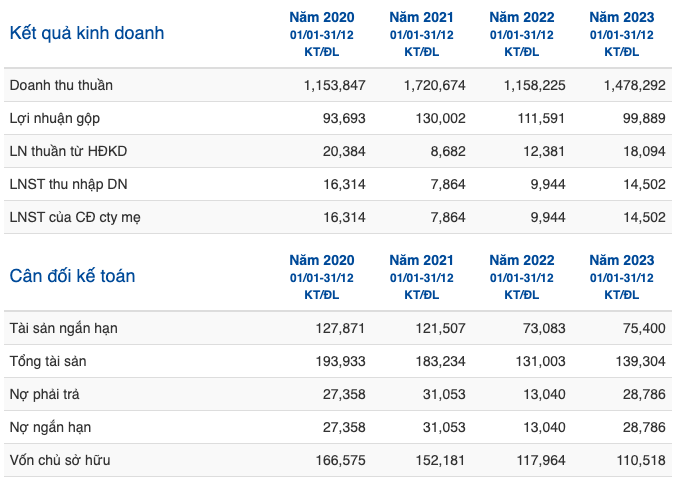Click the value 1,720,674 in Doanh thu thuần
The height and width of the screenshot is (483, 675).
(x=435, y=85)
